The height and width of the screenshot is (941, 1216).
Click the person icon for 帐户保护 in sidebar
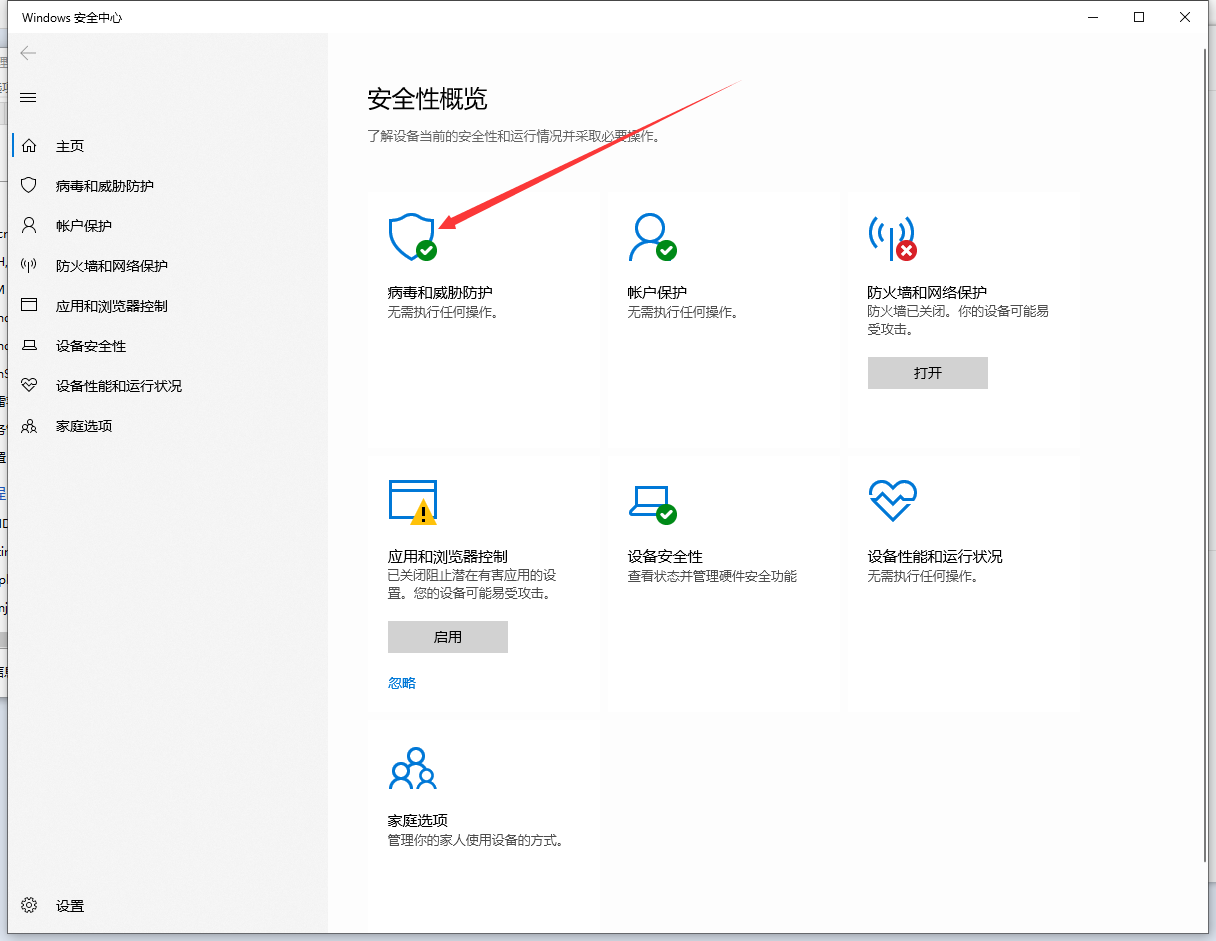(29, 226)
